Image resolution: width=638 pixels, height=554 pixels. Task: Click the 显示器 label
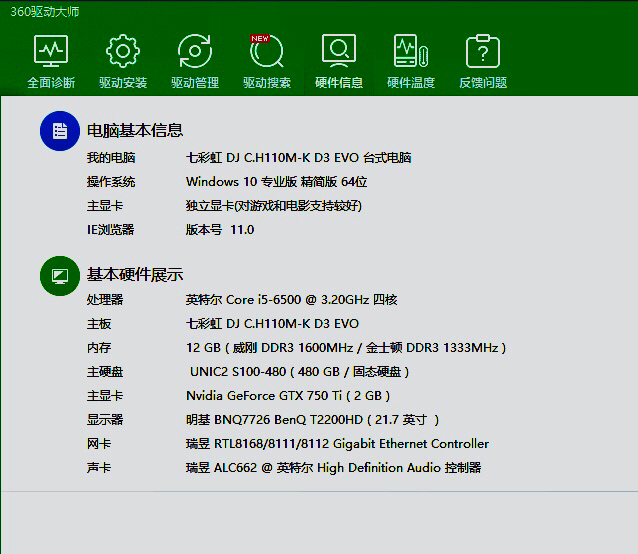tap(105, 420)
